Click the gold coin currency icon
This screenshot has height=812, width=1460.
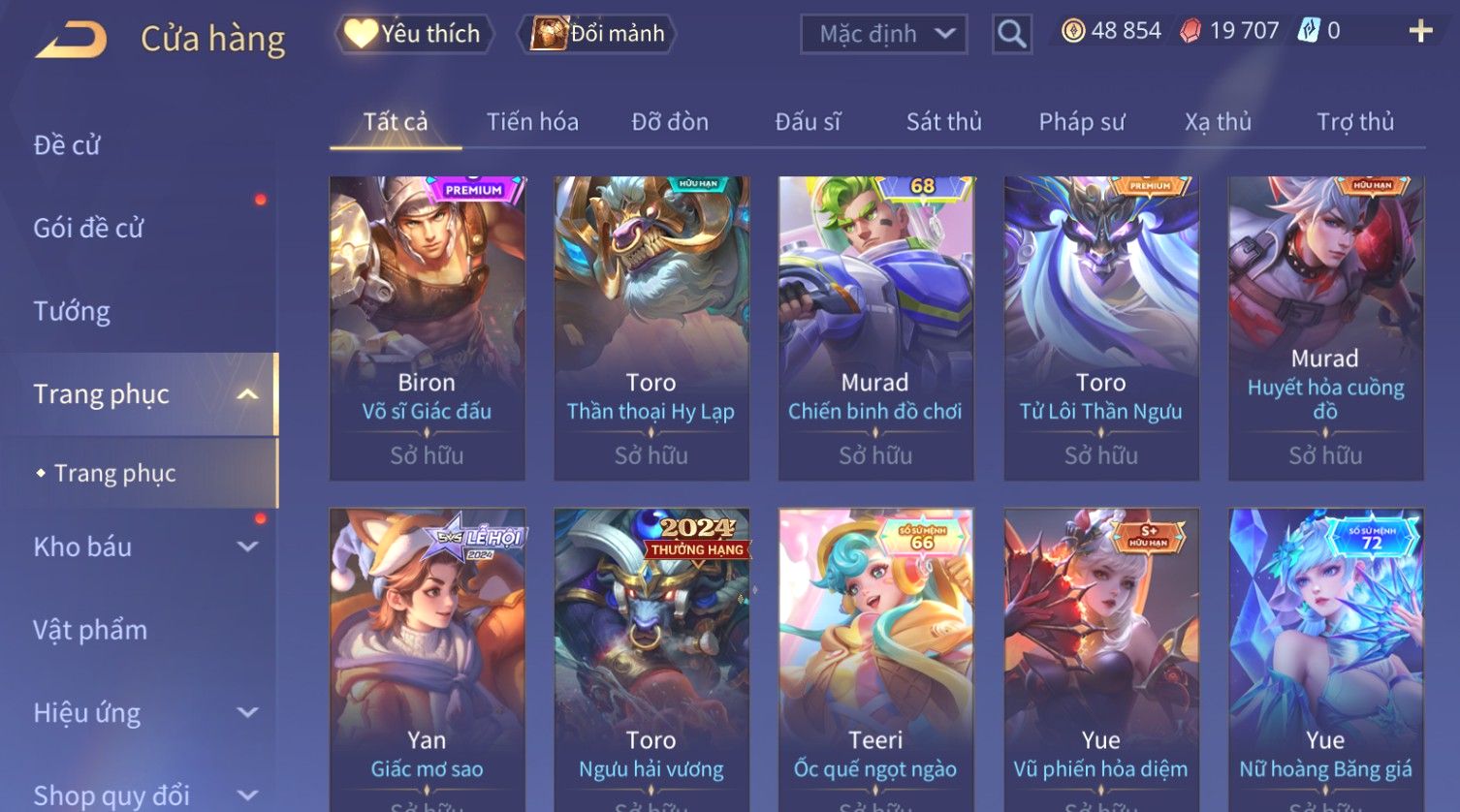(1072, 31)
